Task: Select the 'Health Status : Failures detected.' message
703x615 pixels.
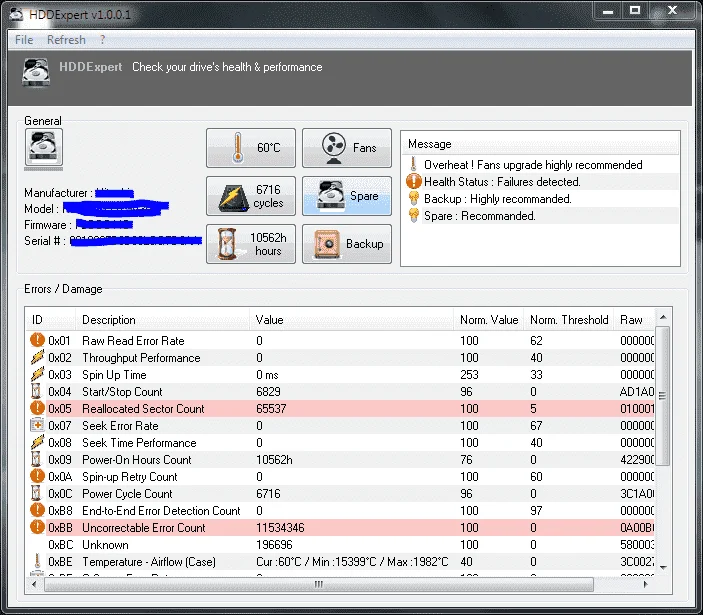Action: point(502,182)
